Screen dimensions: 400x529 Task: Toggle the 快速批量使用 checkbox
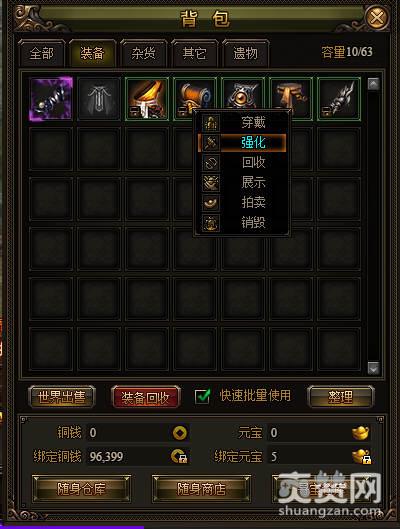pyautogui.click(x=202, y=396)
